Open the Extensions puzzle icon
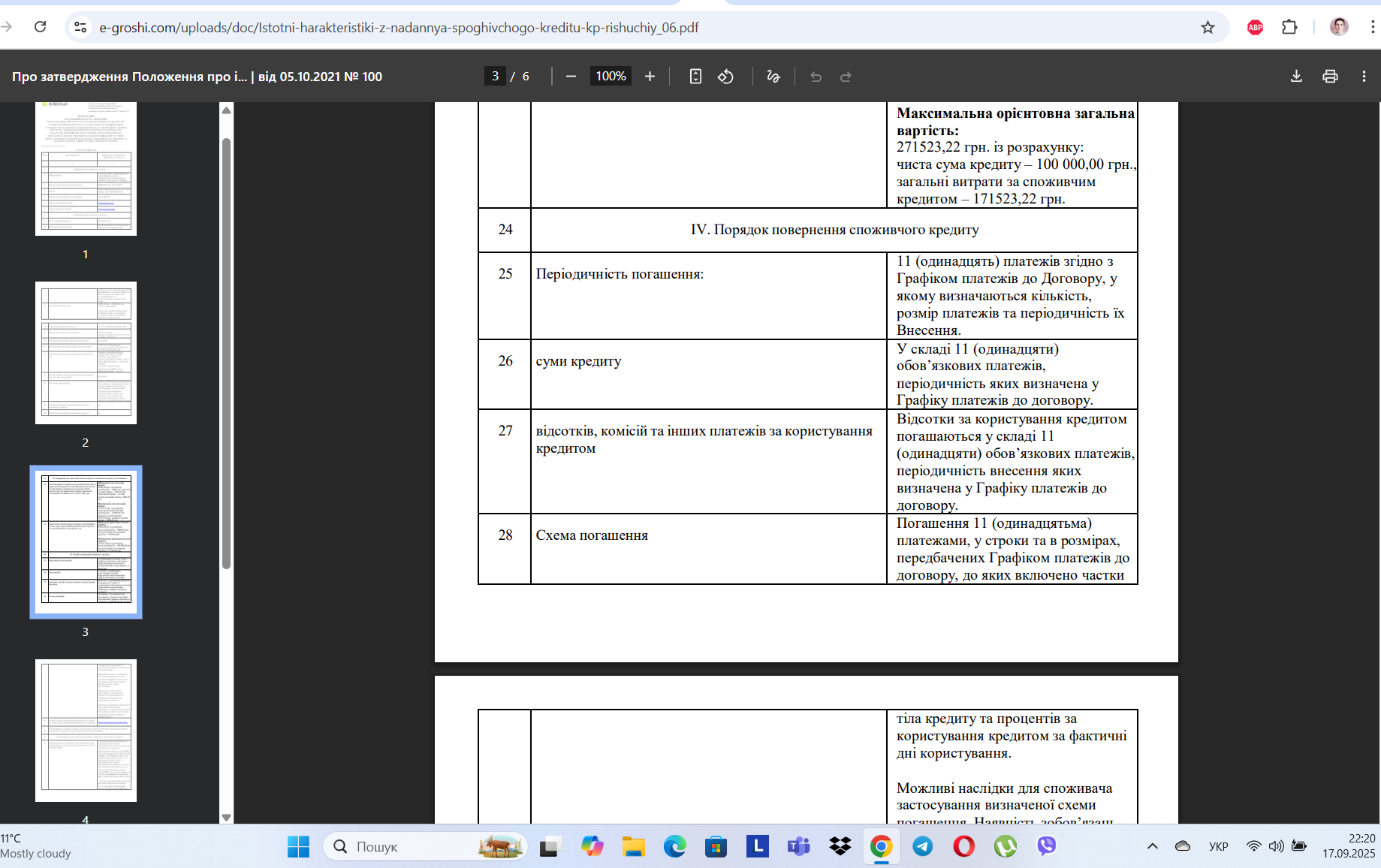Image resolution: width=1381 pixels, height=868 pixels. tap(1289, 27)
